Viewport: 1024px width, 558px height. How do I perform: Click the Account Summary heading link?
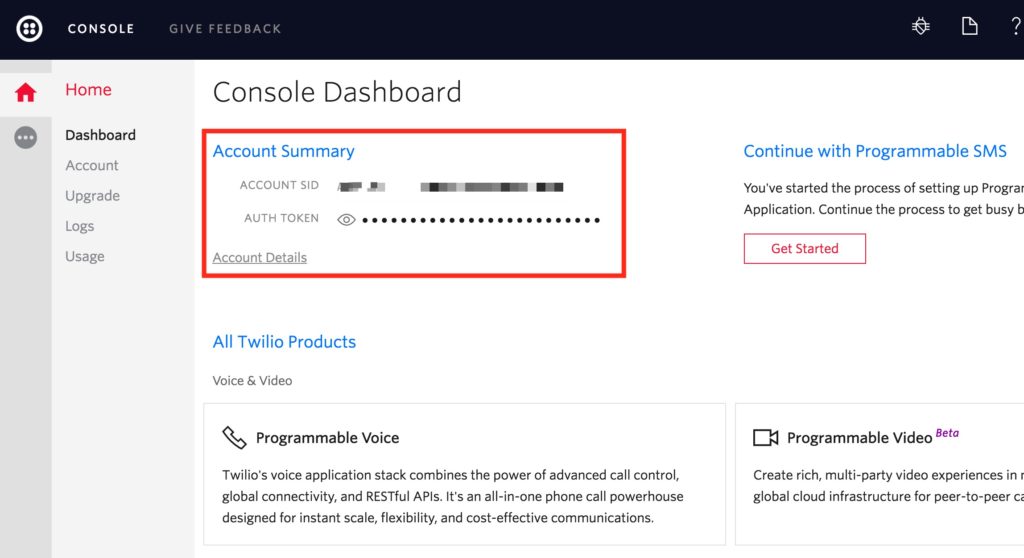pyautogui.click(x=283, y=151)
